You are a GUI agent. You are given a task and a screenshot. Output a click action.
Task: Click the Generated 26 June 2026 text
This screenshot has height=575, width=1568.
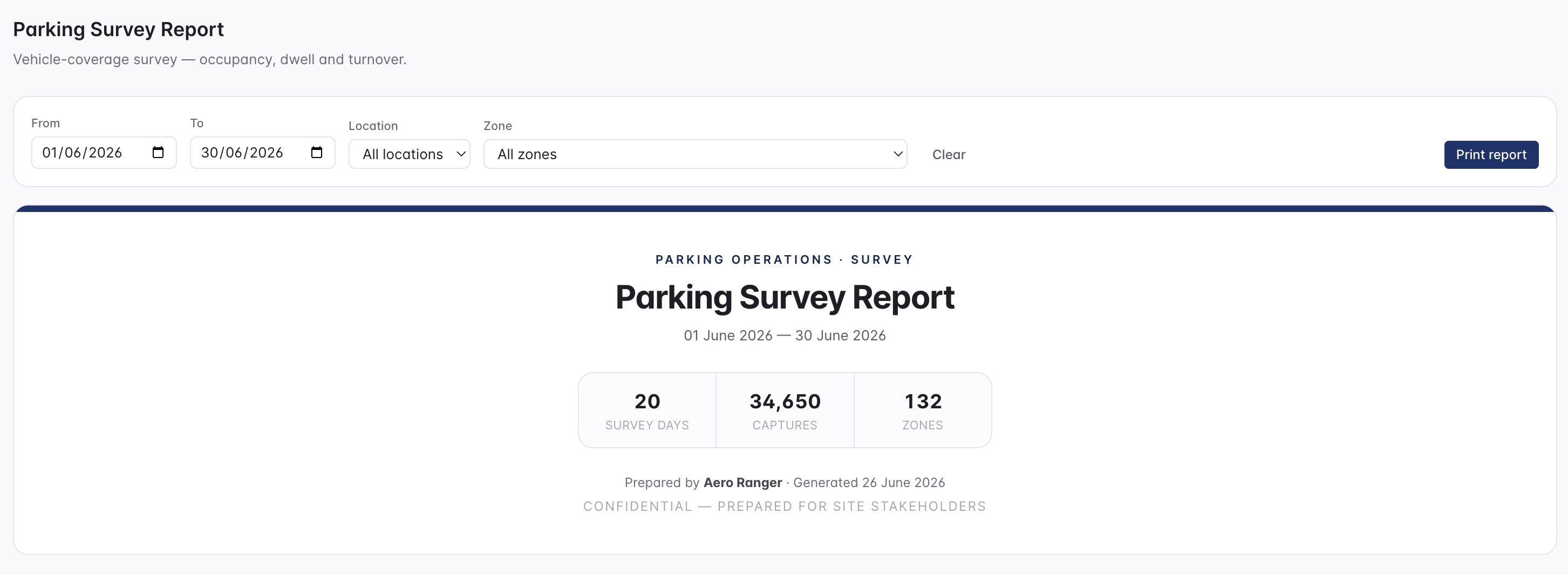click(x=869, y=483)
